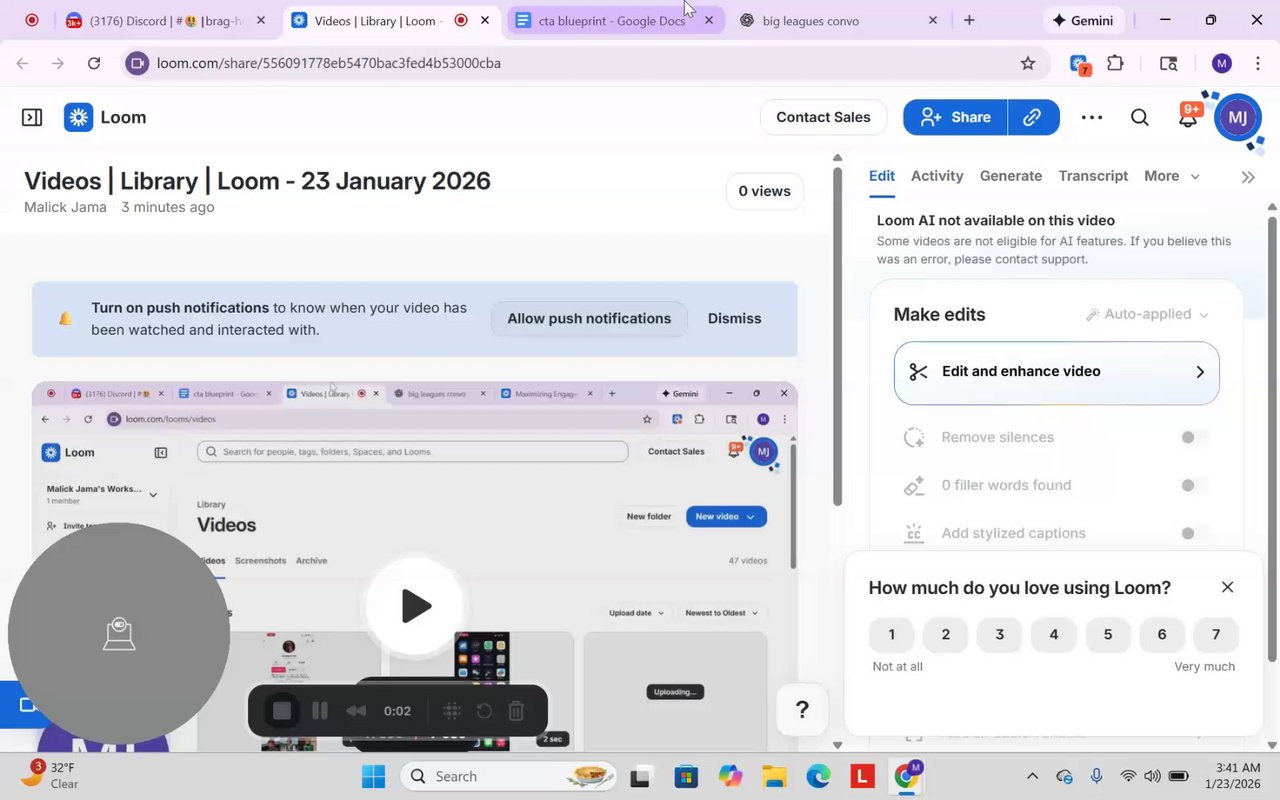Image resolution: width=1280 pixels, height=800 pixels.
Task: Toggle the Remove silences switch
Action: click(x=1195, y=437)
